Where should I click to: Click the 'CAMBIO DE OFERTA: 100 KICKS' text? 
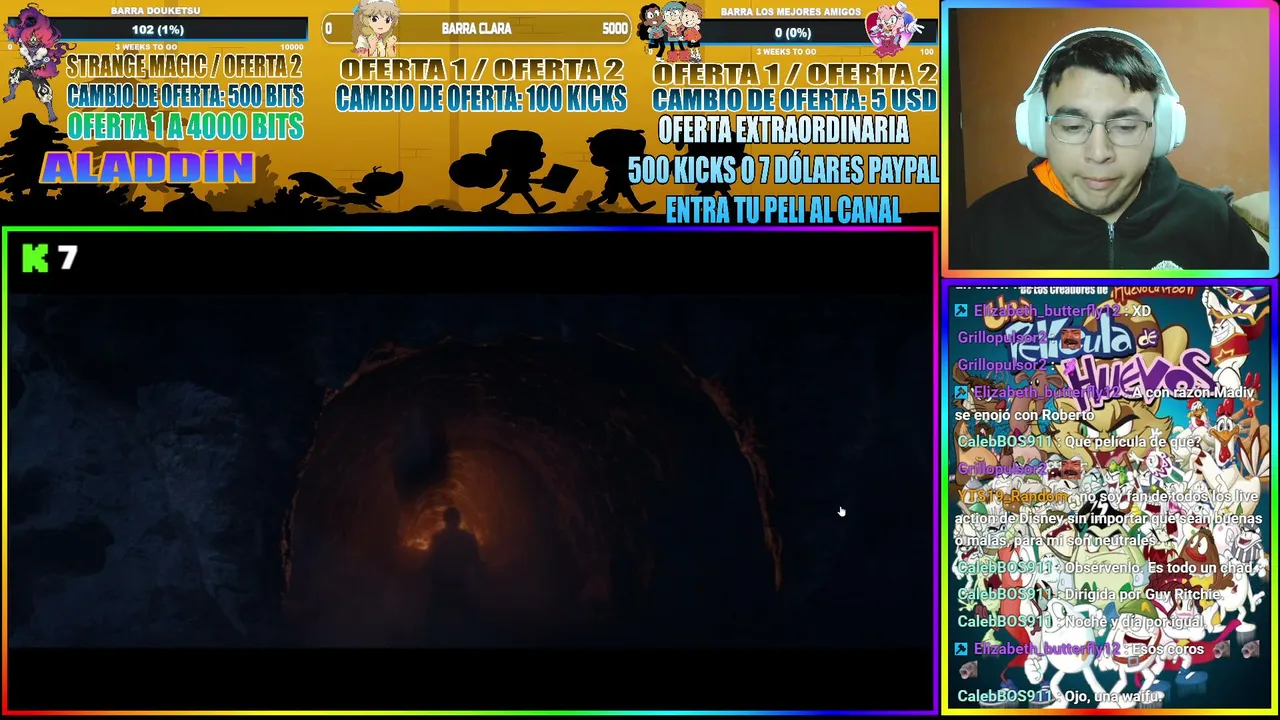click(481, 98)
